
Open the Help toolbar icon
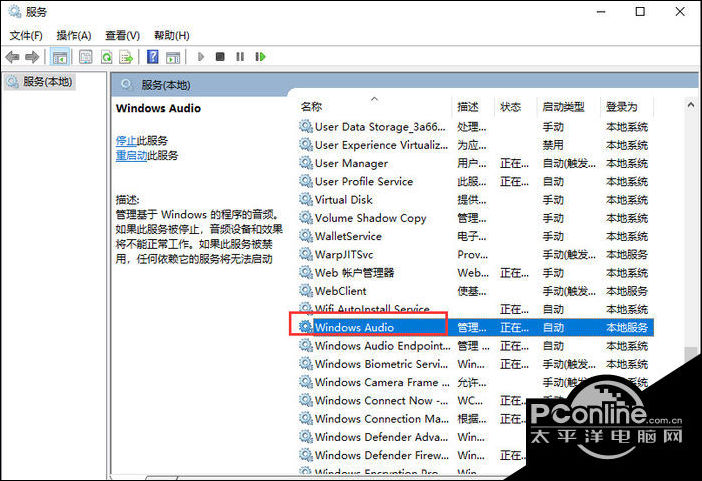coord(153,57)
